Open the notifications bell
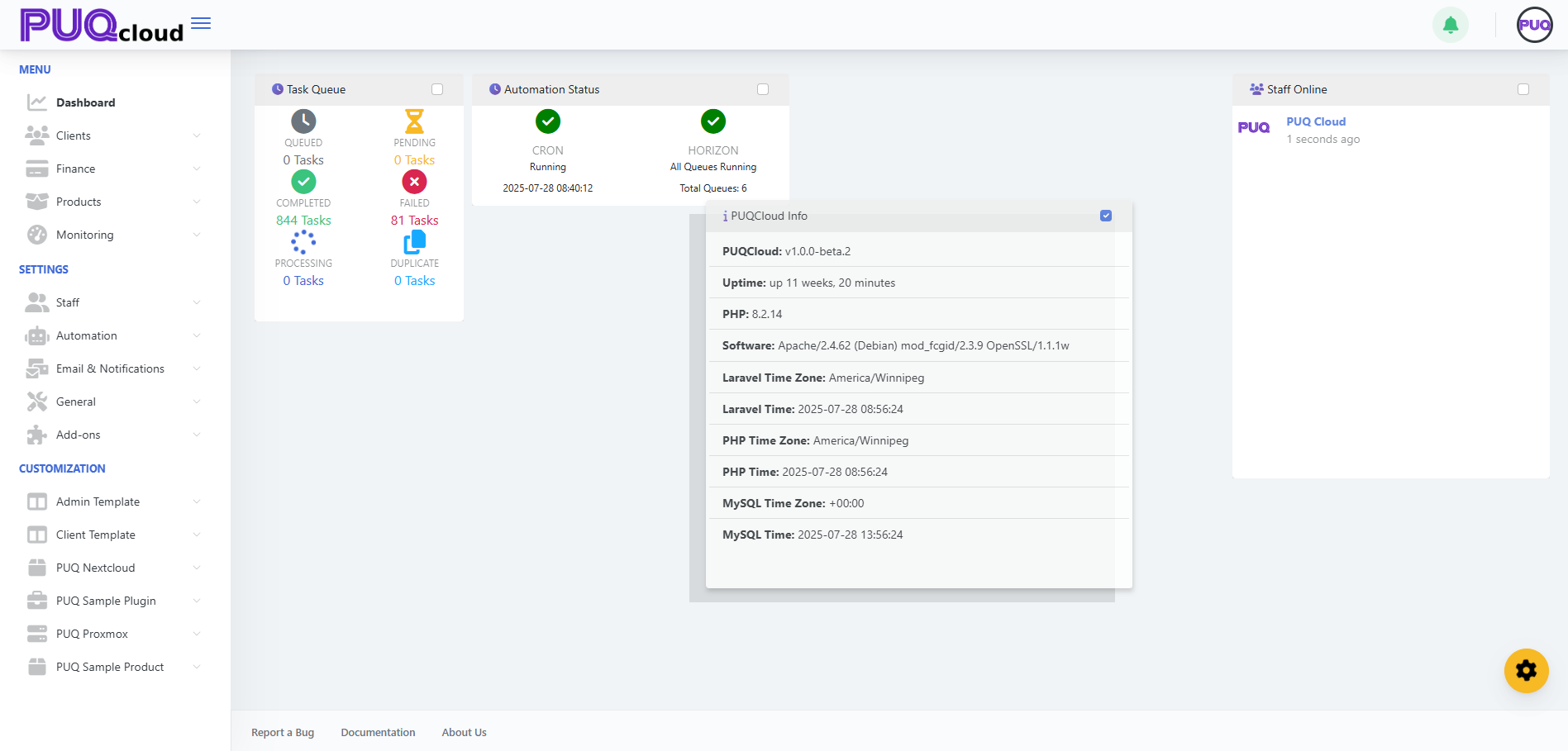The width and height of the screenshot is (1568, 751). click(1451, 25)
